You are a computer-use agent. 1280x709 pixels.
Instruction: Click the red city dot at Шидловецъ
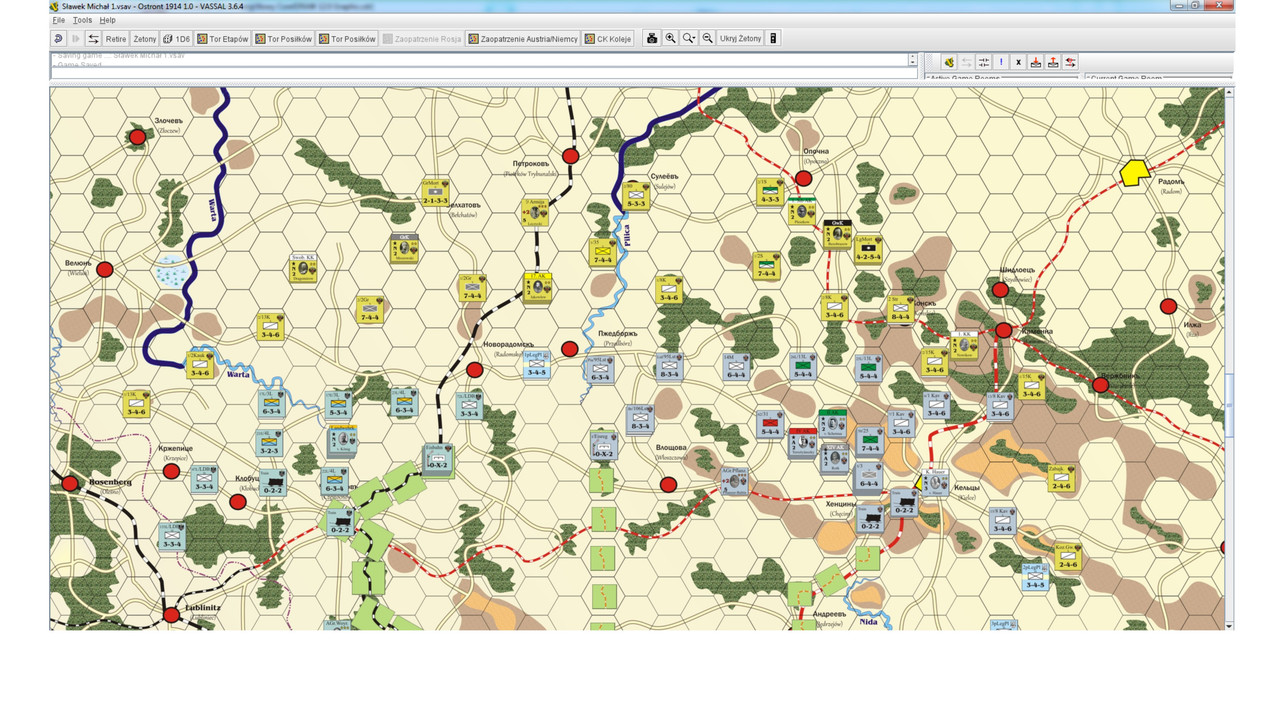(x=1000, y=290)
